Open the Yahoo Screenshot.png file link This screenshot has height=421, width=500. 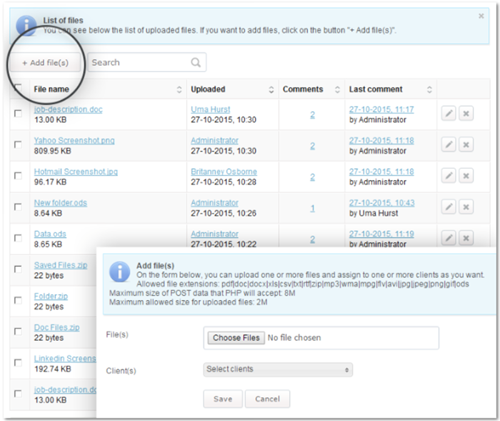click(x=74, y=140)
